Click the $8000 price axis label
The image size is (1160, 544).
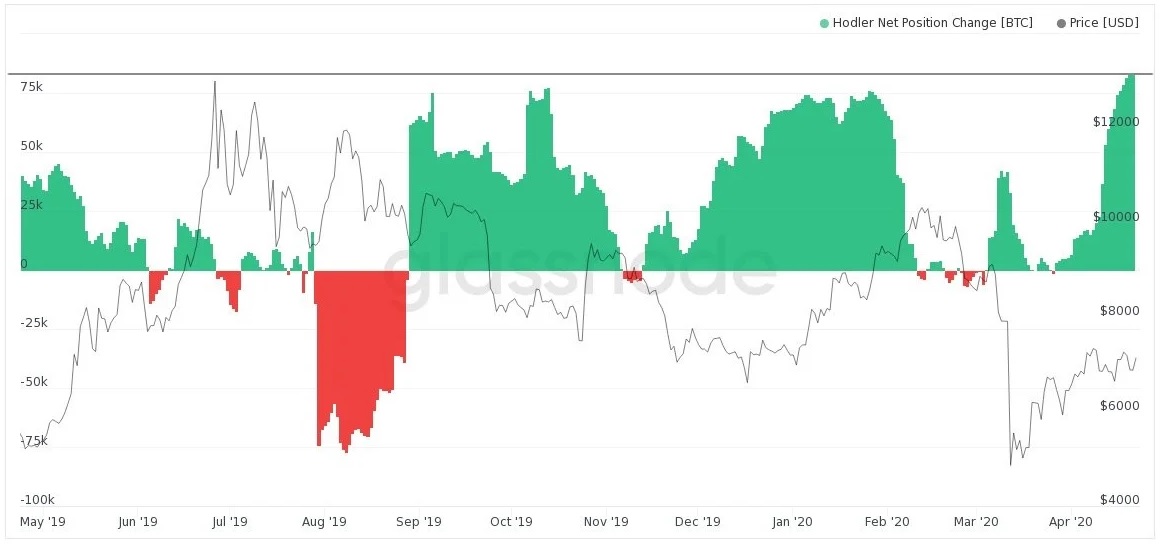(1119, 312)
